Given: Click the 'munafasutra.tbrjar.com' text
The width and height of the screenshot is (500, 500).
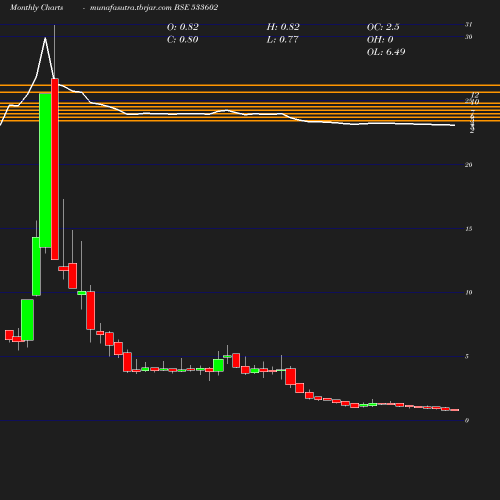Looking at the screenshot, I should (x=131, y=7).
